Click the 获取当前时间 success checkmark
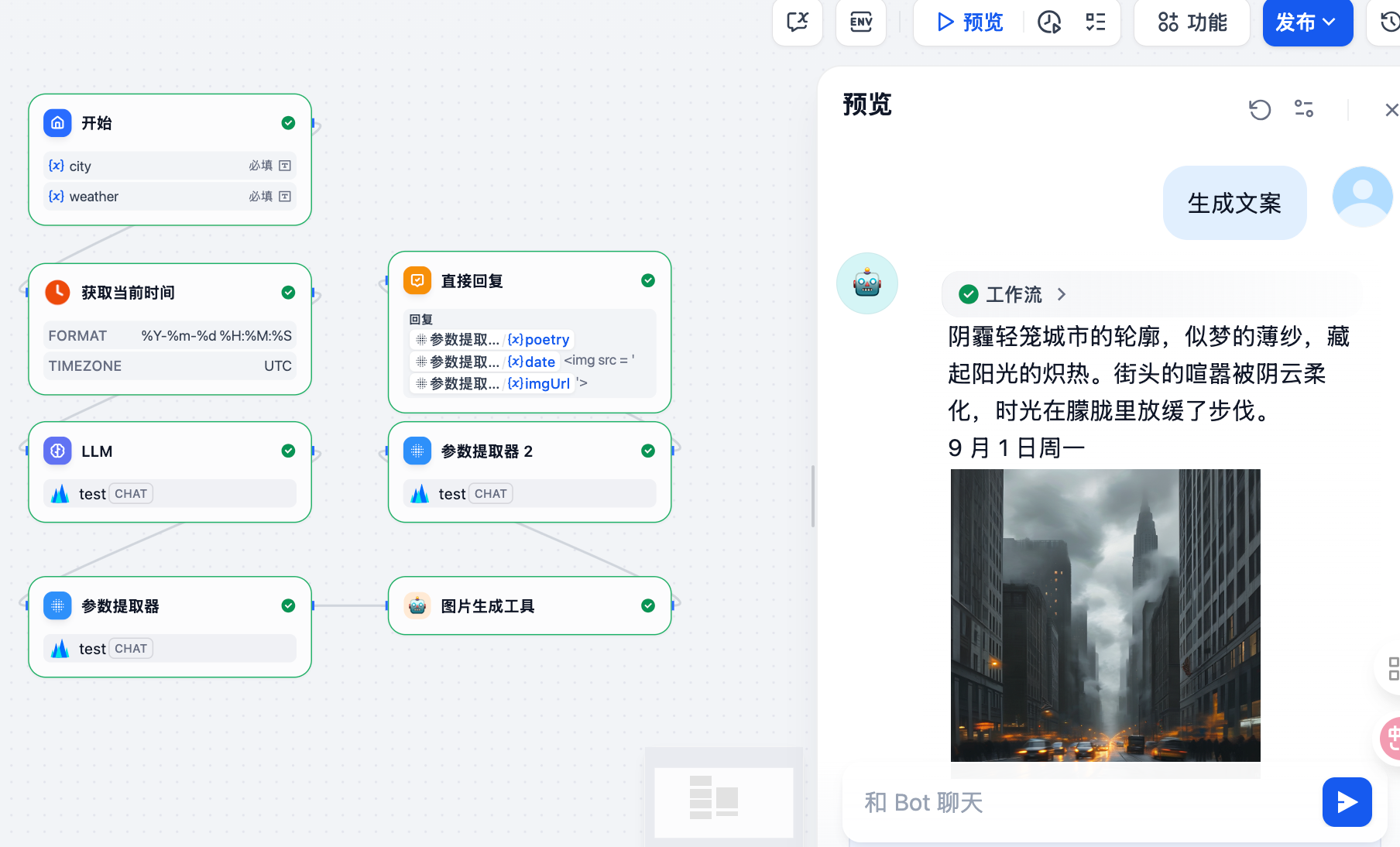Image resolution: width=1400 pixels, height=847 pixels. tap(288, 293)
